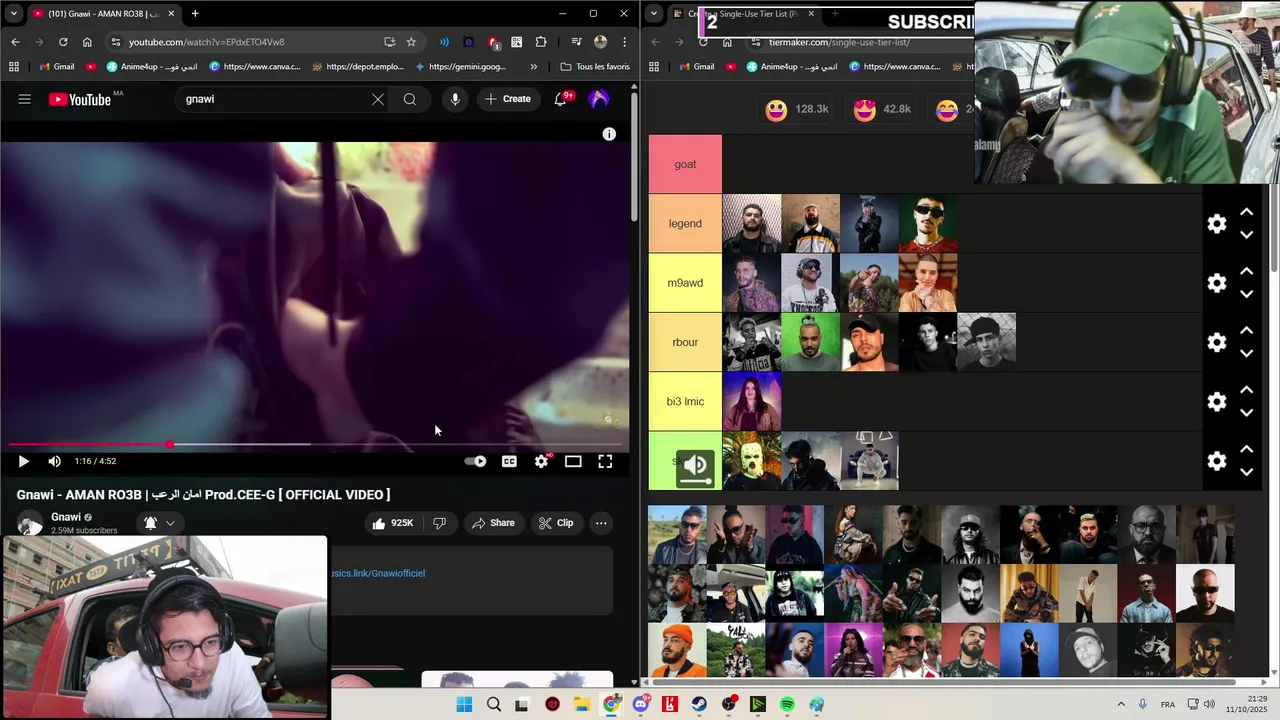Open Windows Start menu
Viewport: 1280px width, 720px height.
click(464, 705)
